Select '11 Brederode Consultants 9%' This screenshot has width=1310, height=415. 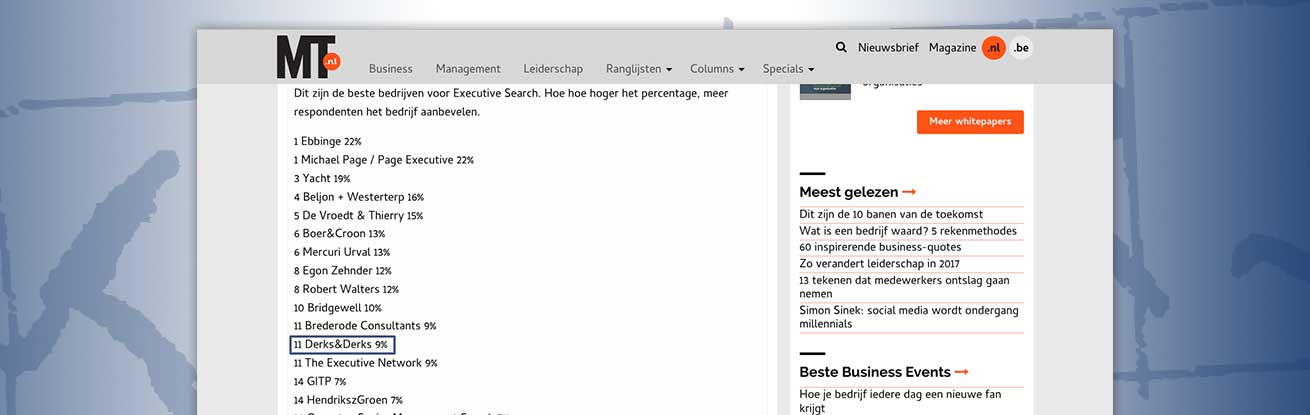point(365,326)
